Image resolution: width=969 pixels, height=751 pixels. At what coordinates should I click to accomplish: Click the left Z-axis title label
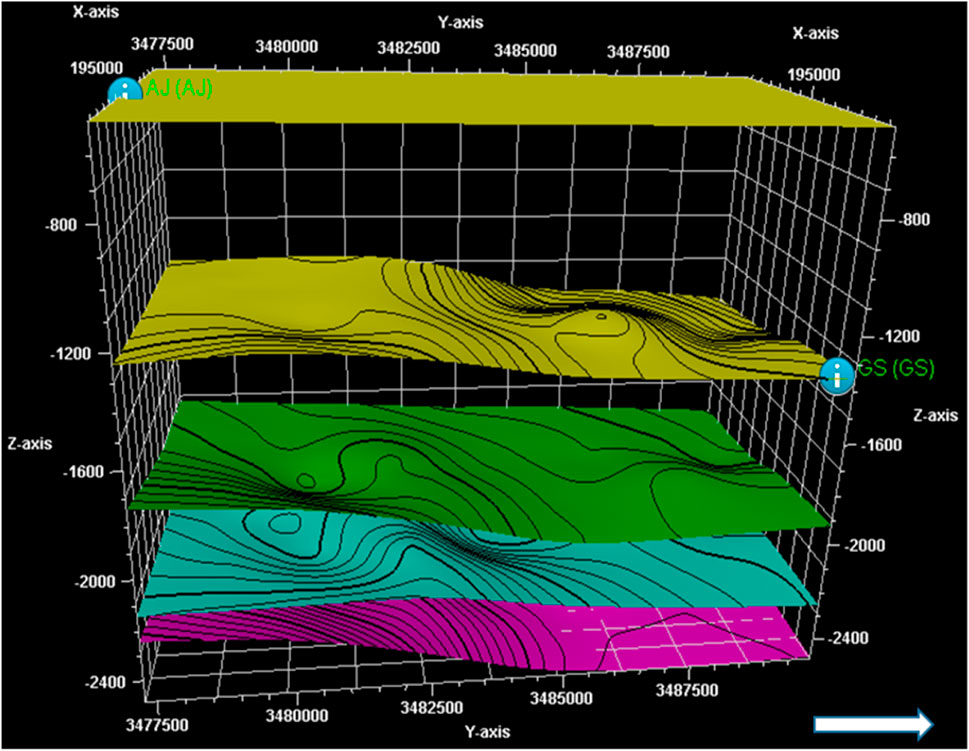30,444
